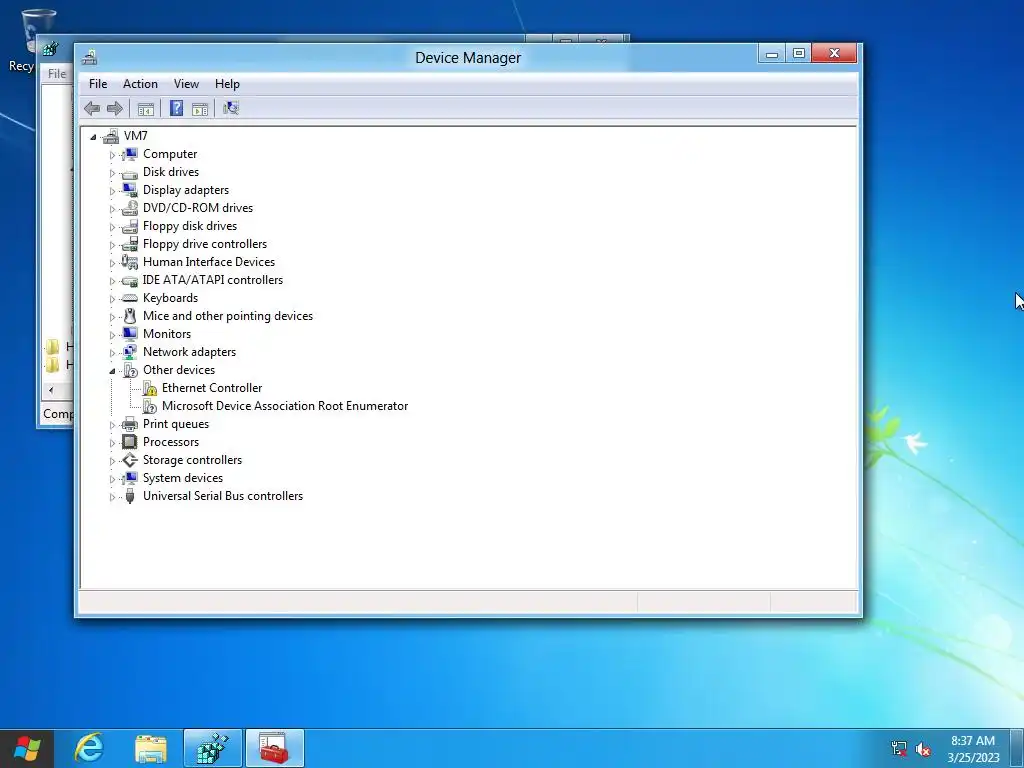Select the VM7 label
This screenshot has height=768, width=1024.
click(x=136, y=136)
